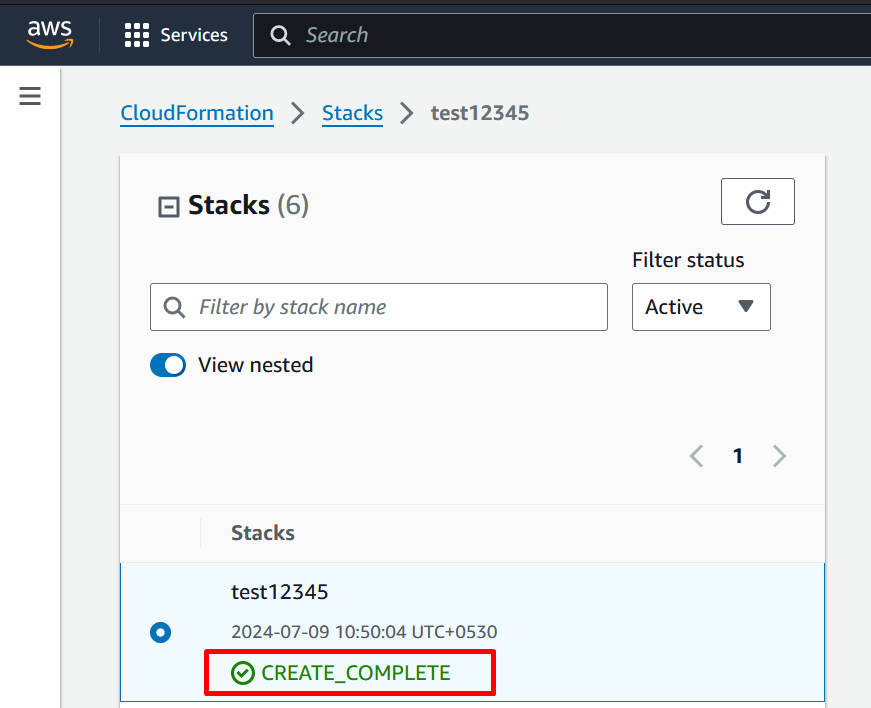Click the Stacks breadcrumb link
This screenshot has height=708, width=871.
pos(352,113)
